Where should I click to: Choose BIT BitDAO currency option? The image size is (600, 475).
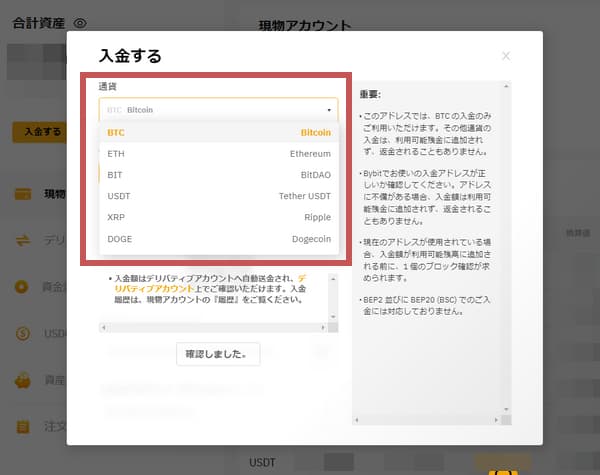(x=219, y=175)
